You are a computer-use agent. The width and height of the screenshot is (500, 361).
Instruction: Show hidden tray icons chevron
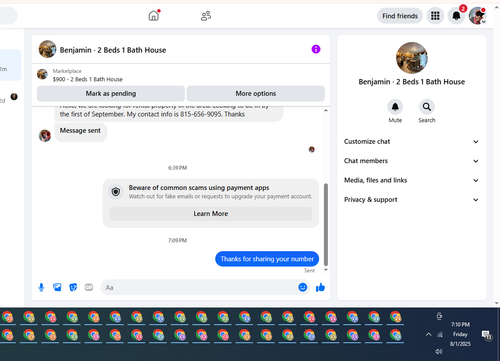pos(429,334)
